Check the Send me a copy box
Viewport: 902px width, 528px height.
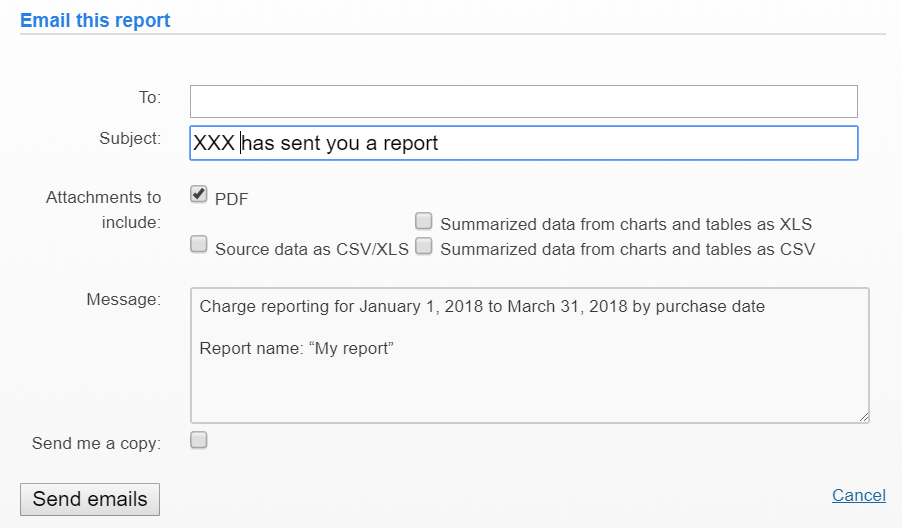199,439
